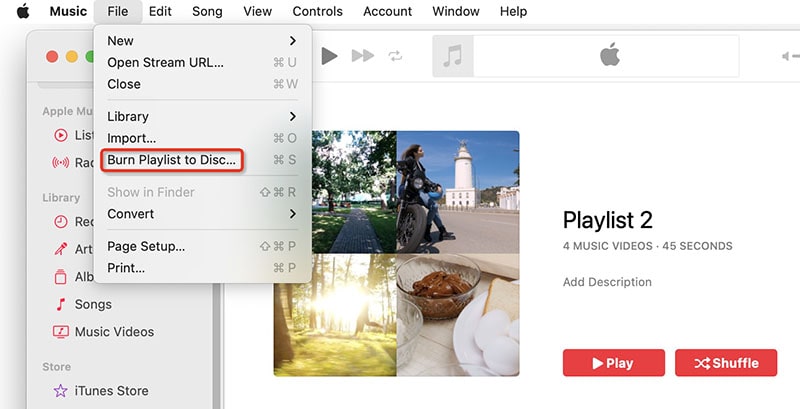Open the Music app menu

(x=68, y=11)
